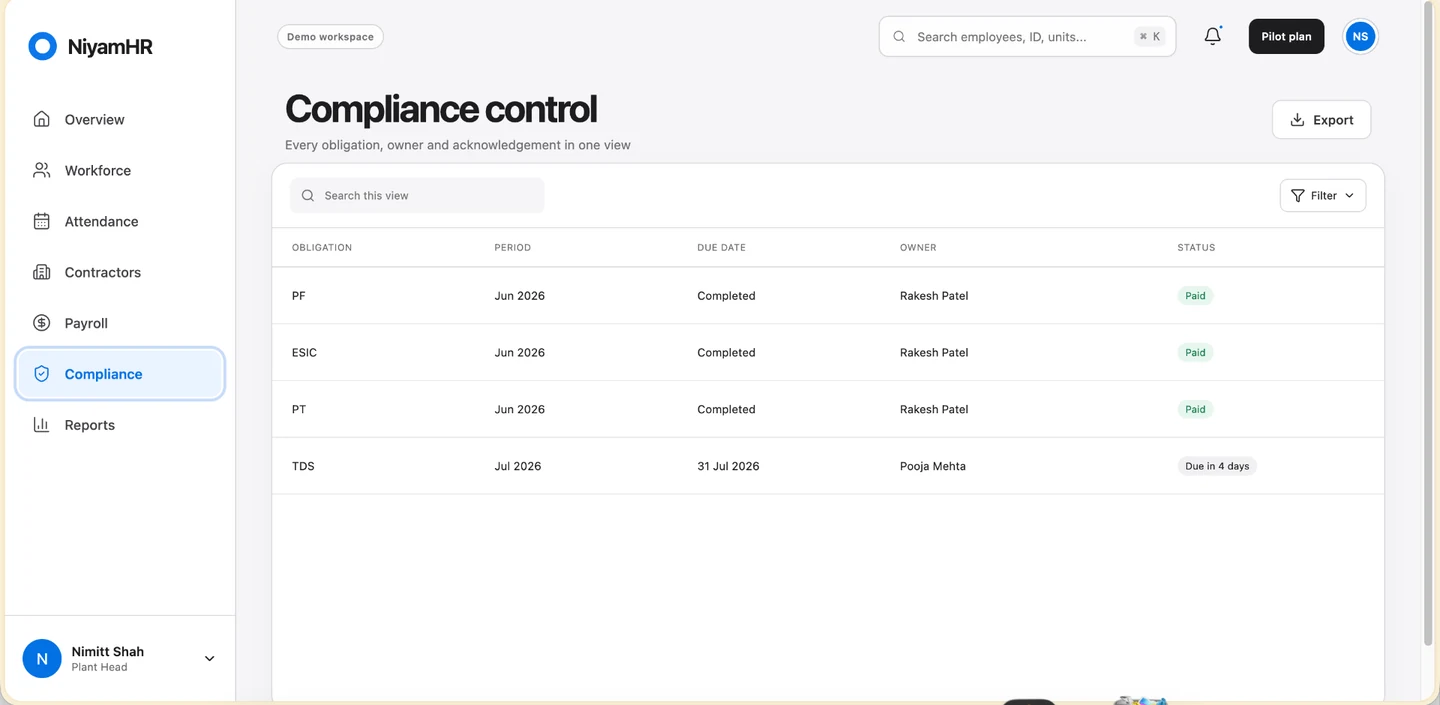
Task: Click the PERIOD column header
Action: [512, 247]
